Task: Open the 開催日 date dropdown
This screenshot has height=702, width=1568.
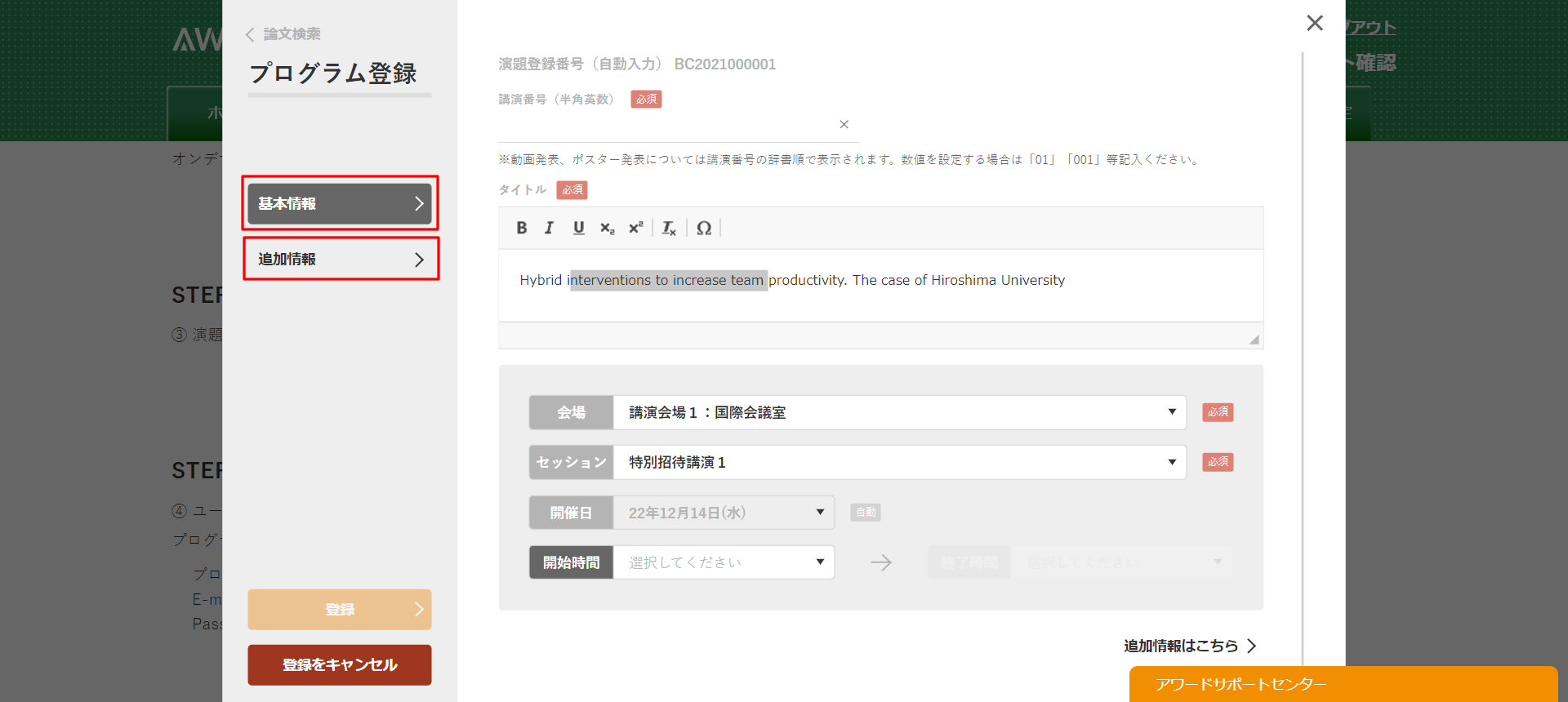Action: [x=723, y=513]
